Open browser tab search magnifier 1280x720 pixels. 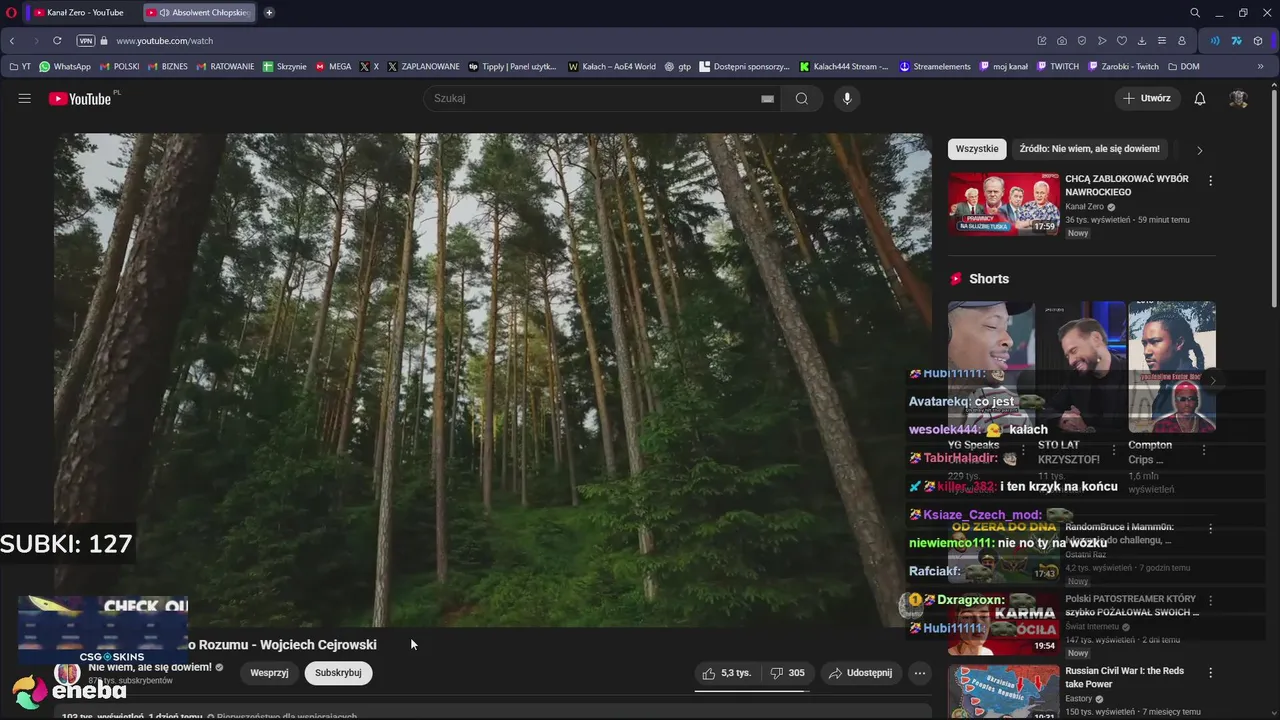point(1195,12)
